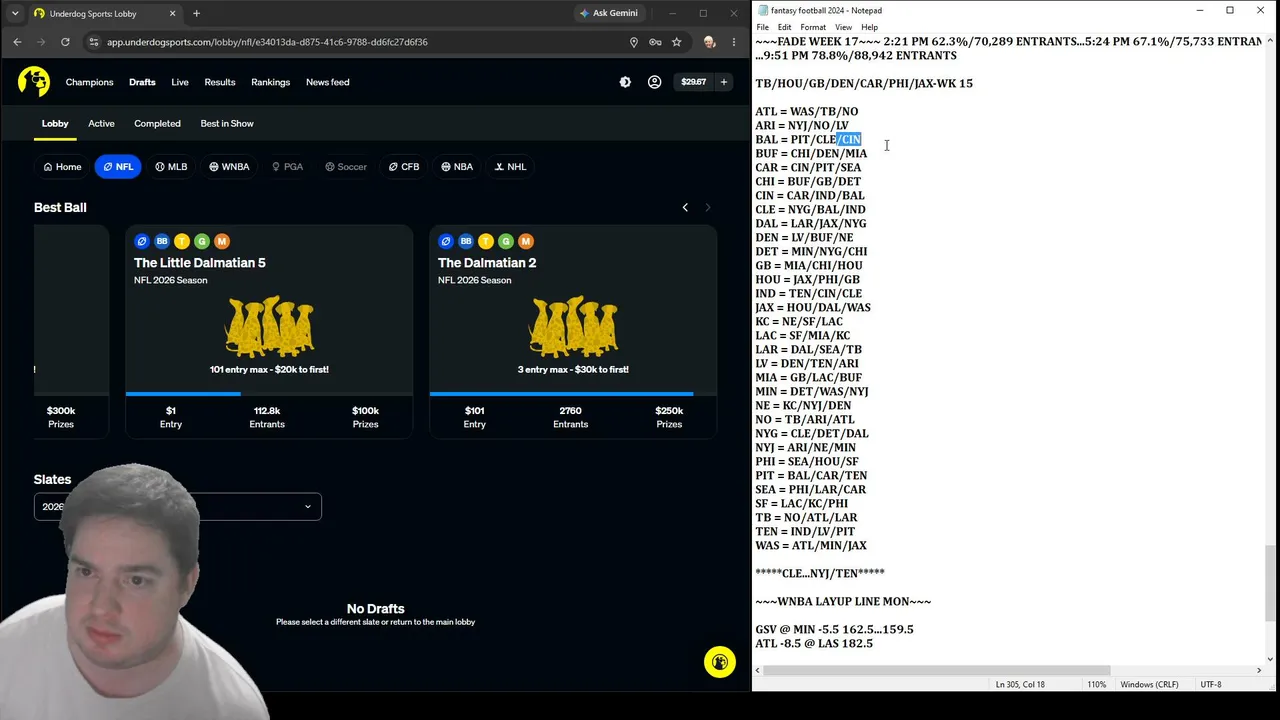
Task: Click Notepad's scroll down arrow
Action: (1270, 657)
